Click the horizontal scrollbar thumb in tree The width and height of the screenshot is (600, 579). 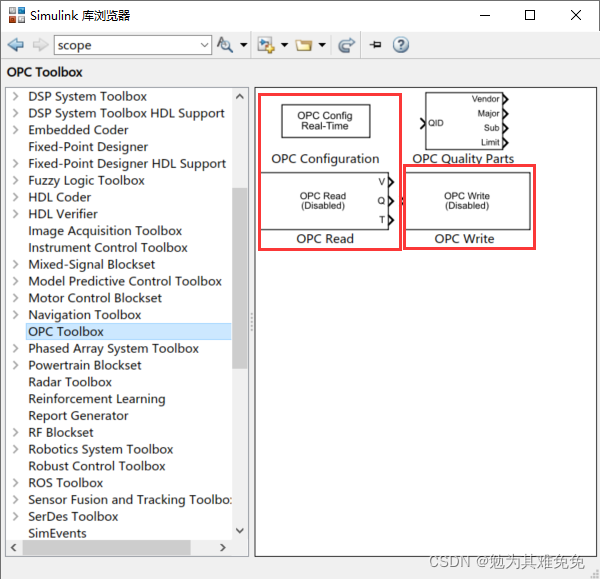click(x=107, y=547)
